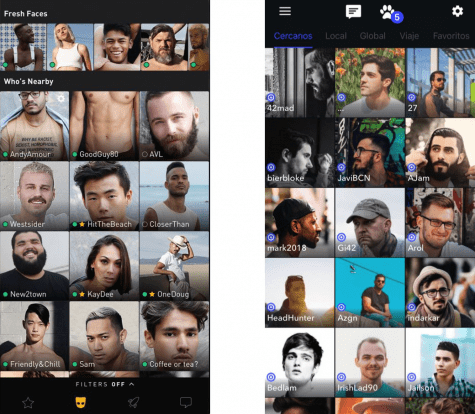Open New2town's profile tile

click(34, 266)
